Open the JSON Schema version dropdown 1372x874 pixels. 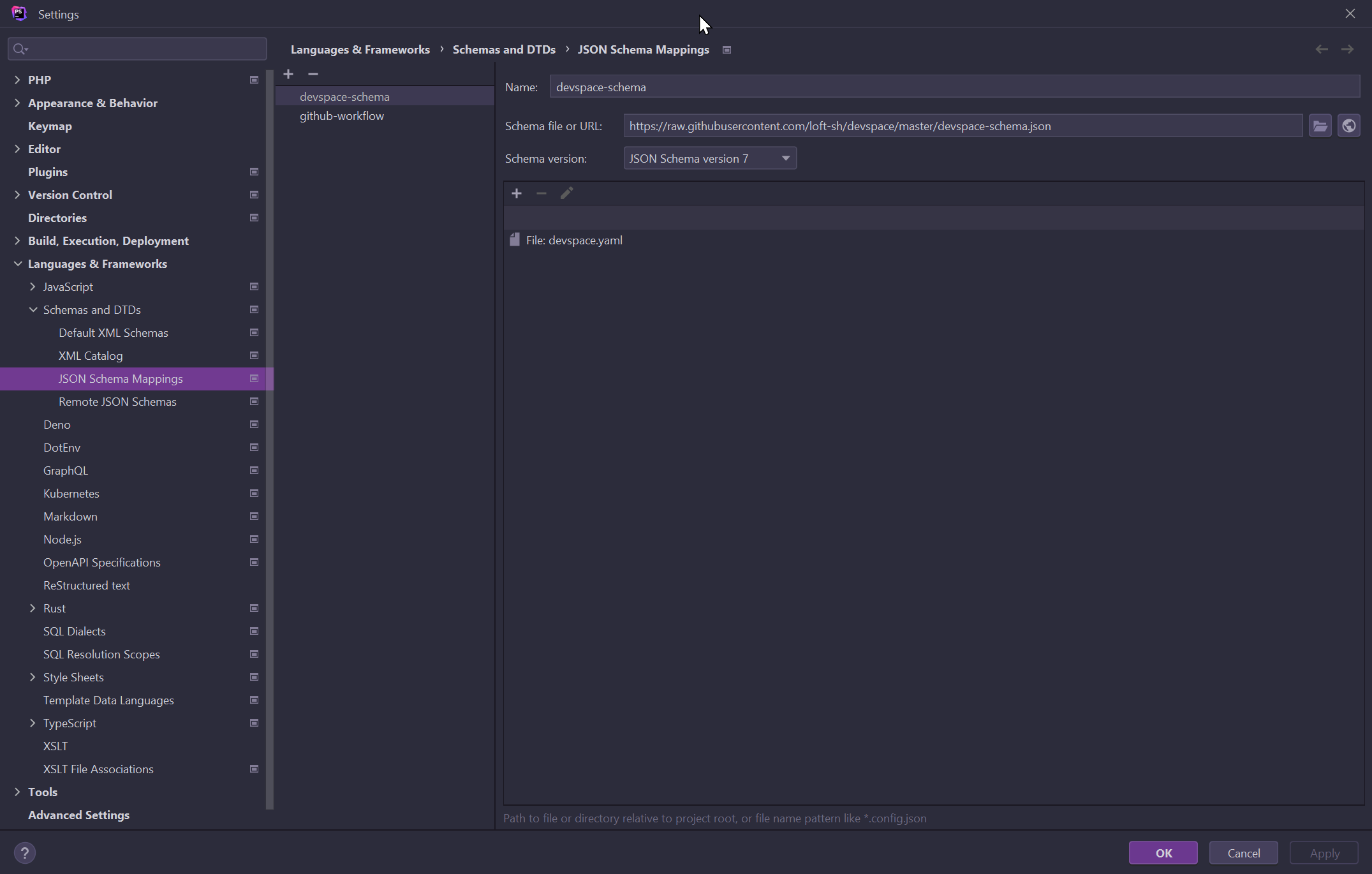785,158
